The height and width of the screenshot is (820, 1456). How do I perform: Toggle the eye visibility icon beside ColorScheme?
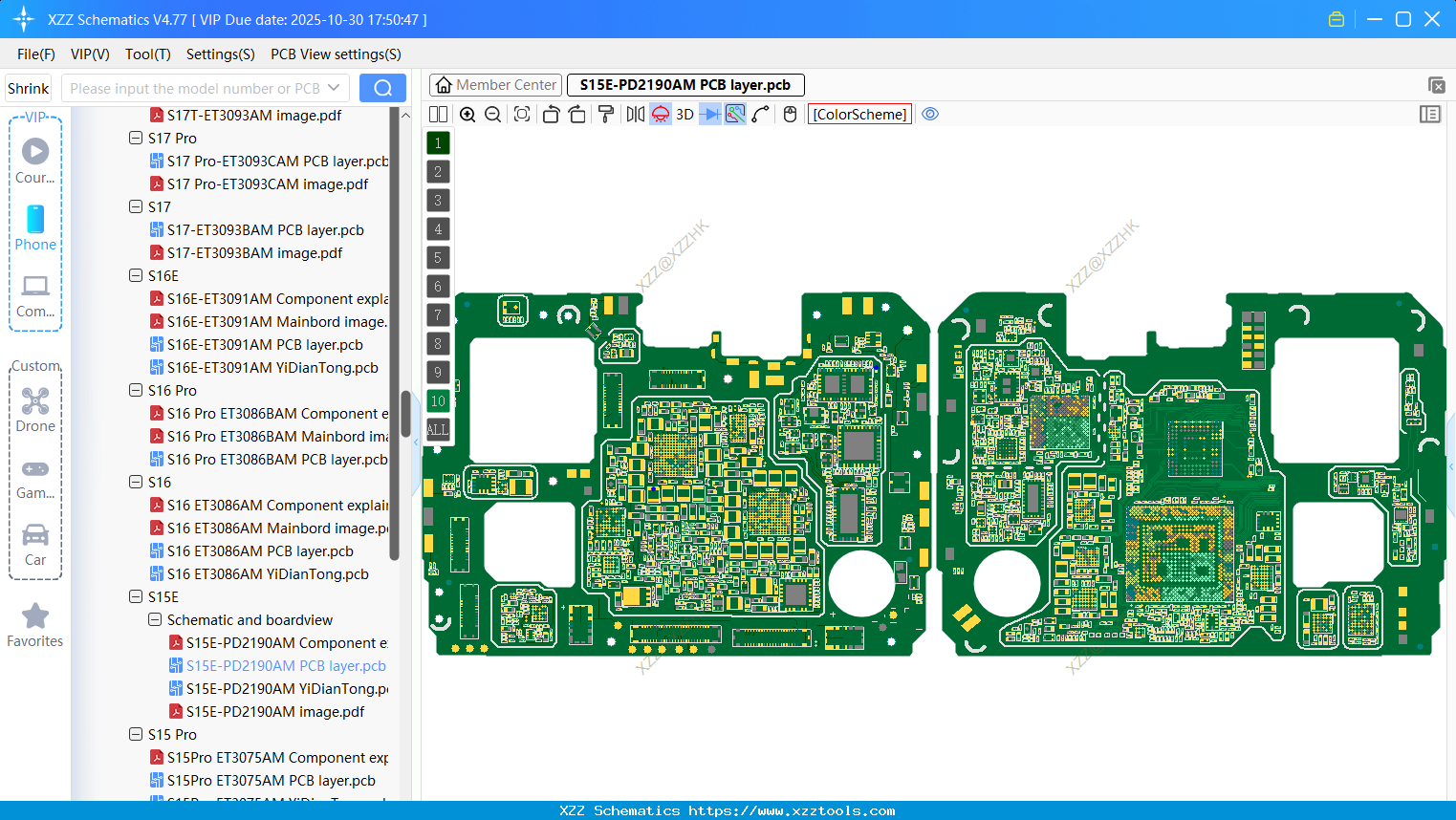930,114
